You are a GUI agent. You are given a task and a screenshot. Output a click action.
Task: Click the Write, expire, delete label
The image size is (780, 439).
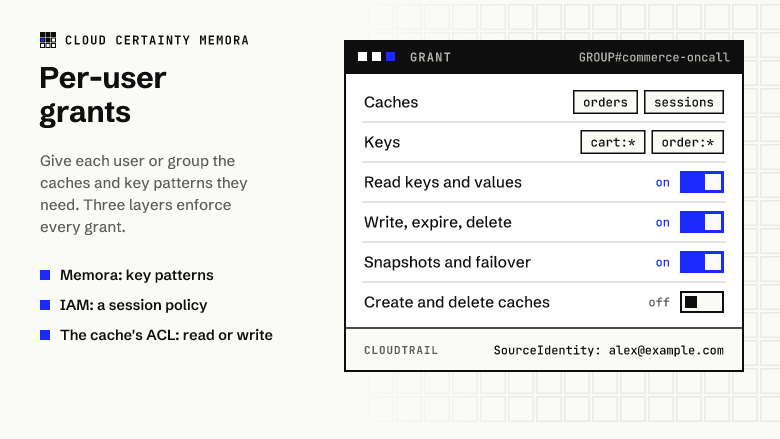pyautogui.click(x=438, y=222)
